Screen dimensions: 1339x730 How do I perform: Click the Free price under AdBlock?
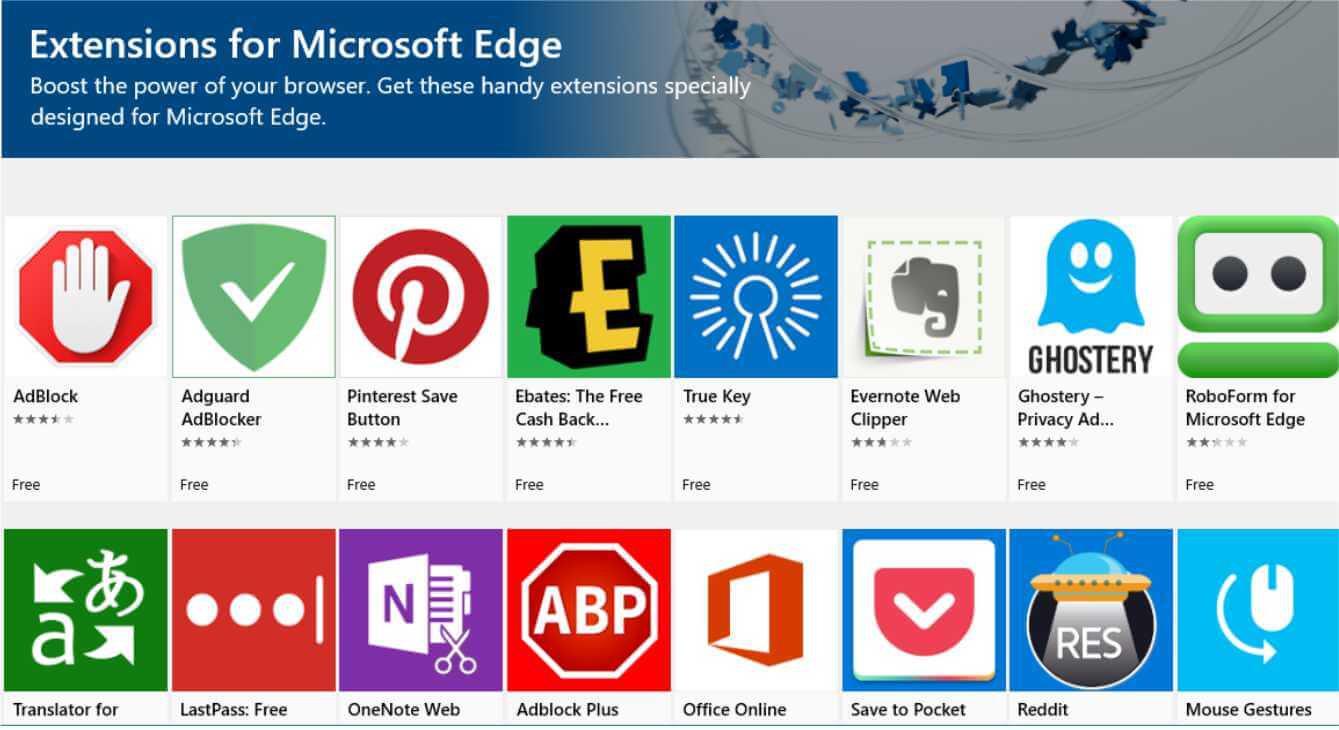click(x=26, y=485)
